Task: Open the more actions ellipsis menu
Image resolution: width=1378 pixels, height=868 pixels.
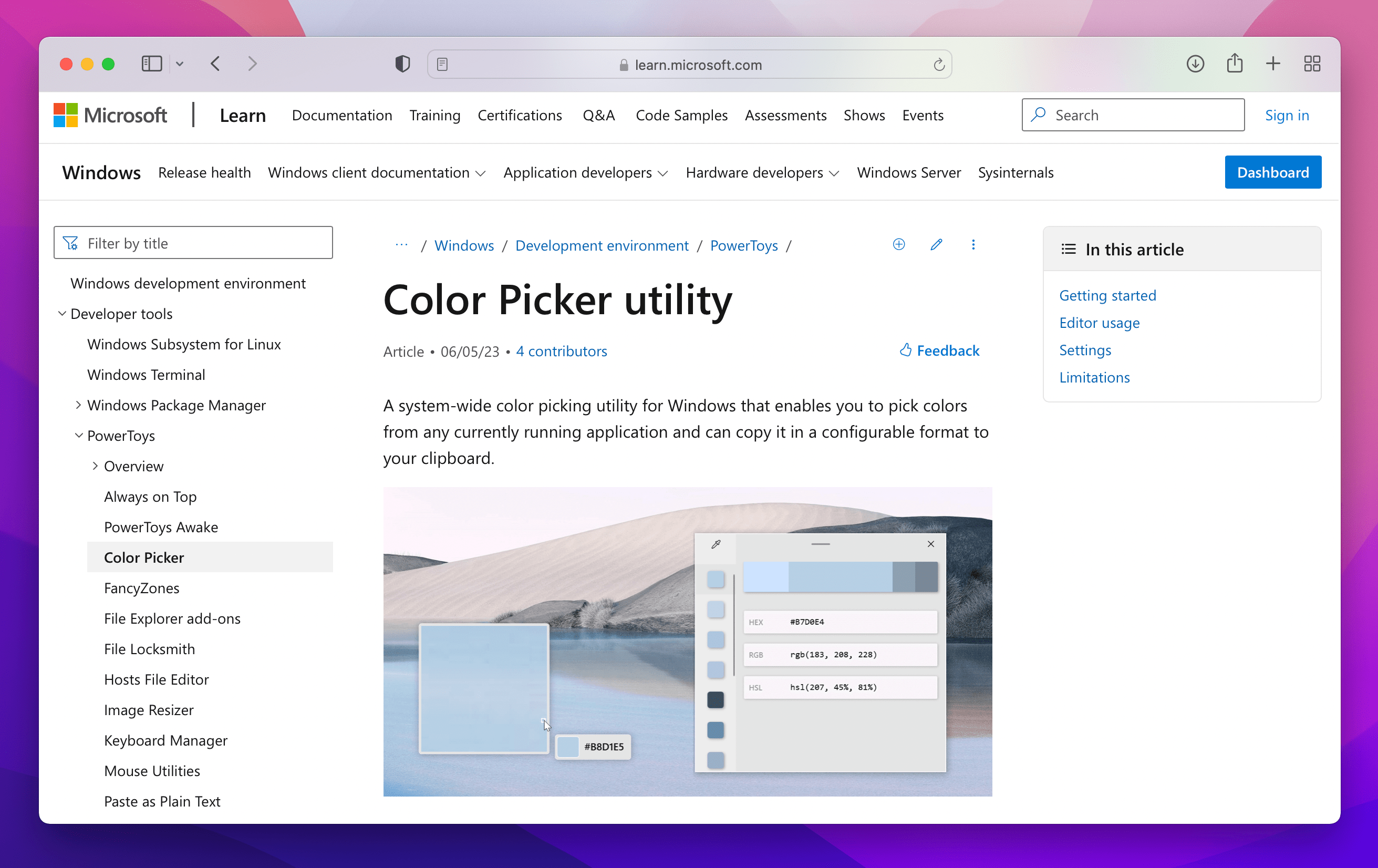Action: [973, 245]
